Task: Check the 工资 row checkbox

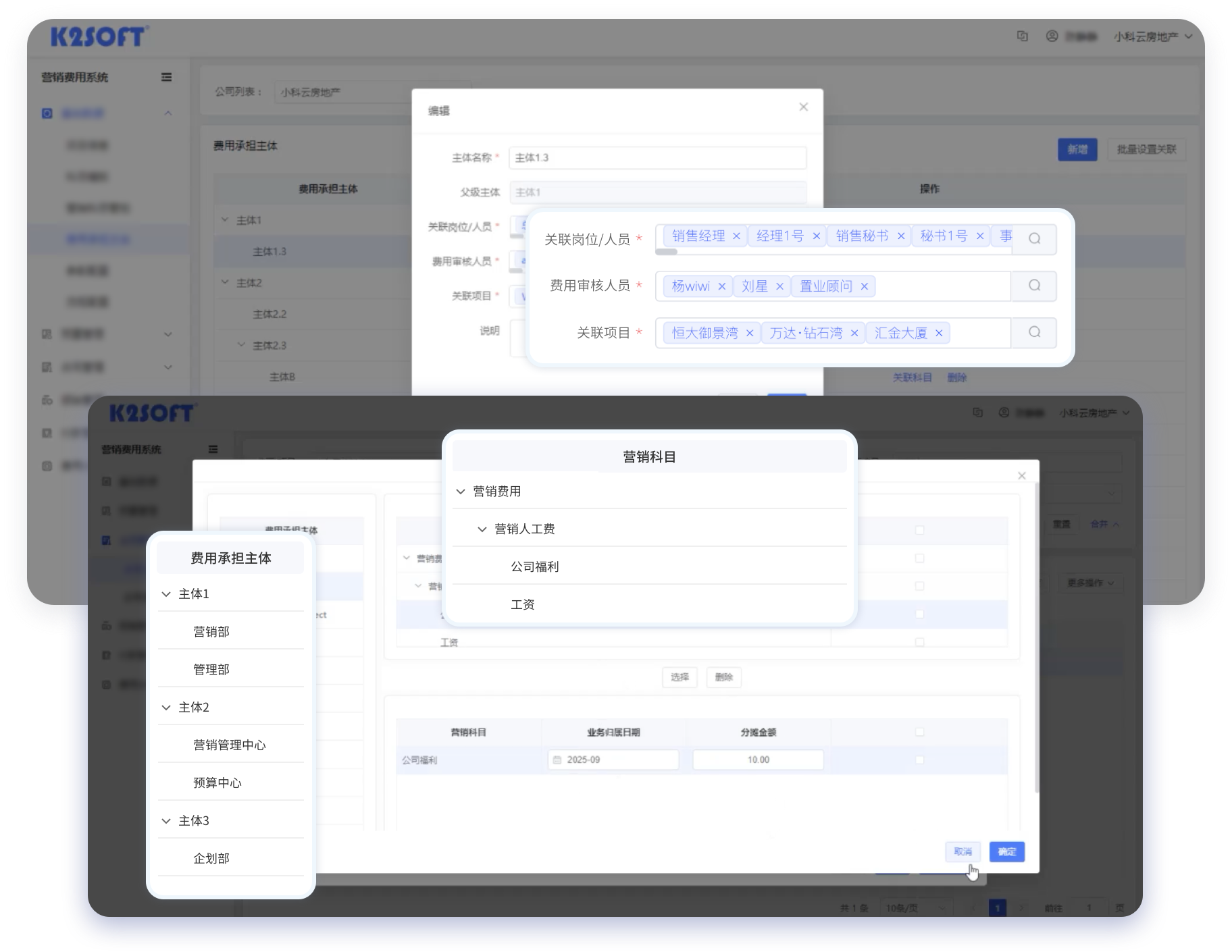Action: (919, 642)
